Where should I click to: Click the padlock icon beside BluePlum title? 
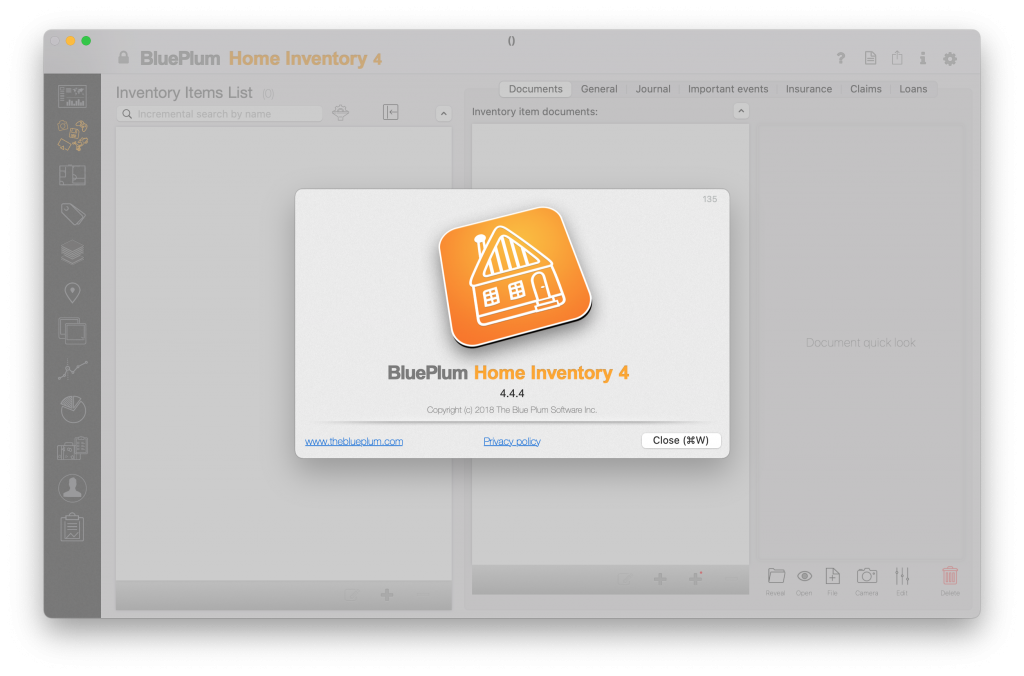coord(123,57)
